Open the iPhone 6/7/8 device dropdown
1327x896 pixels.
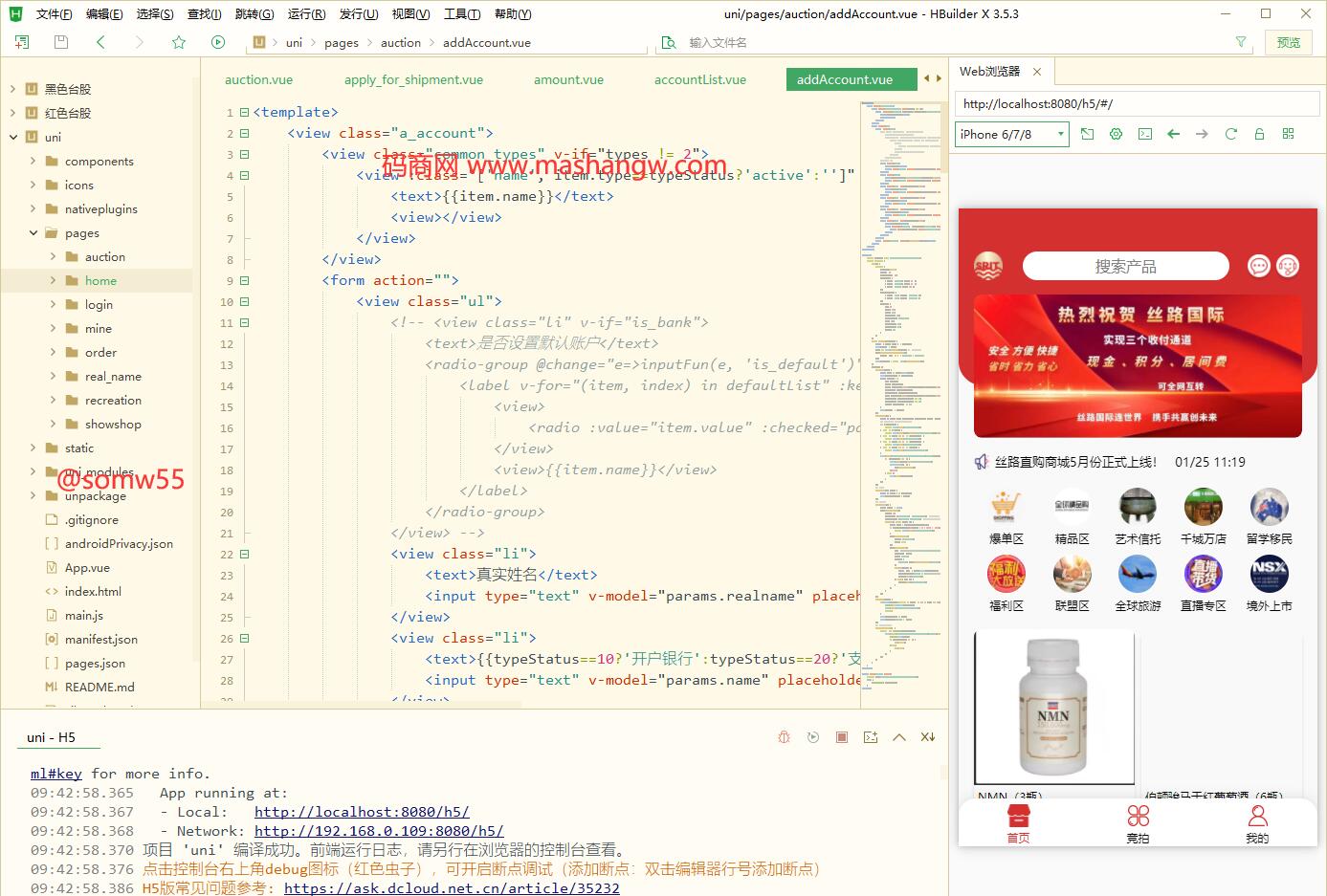1012,134
